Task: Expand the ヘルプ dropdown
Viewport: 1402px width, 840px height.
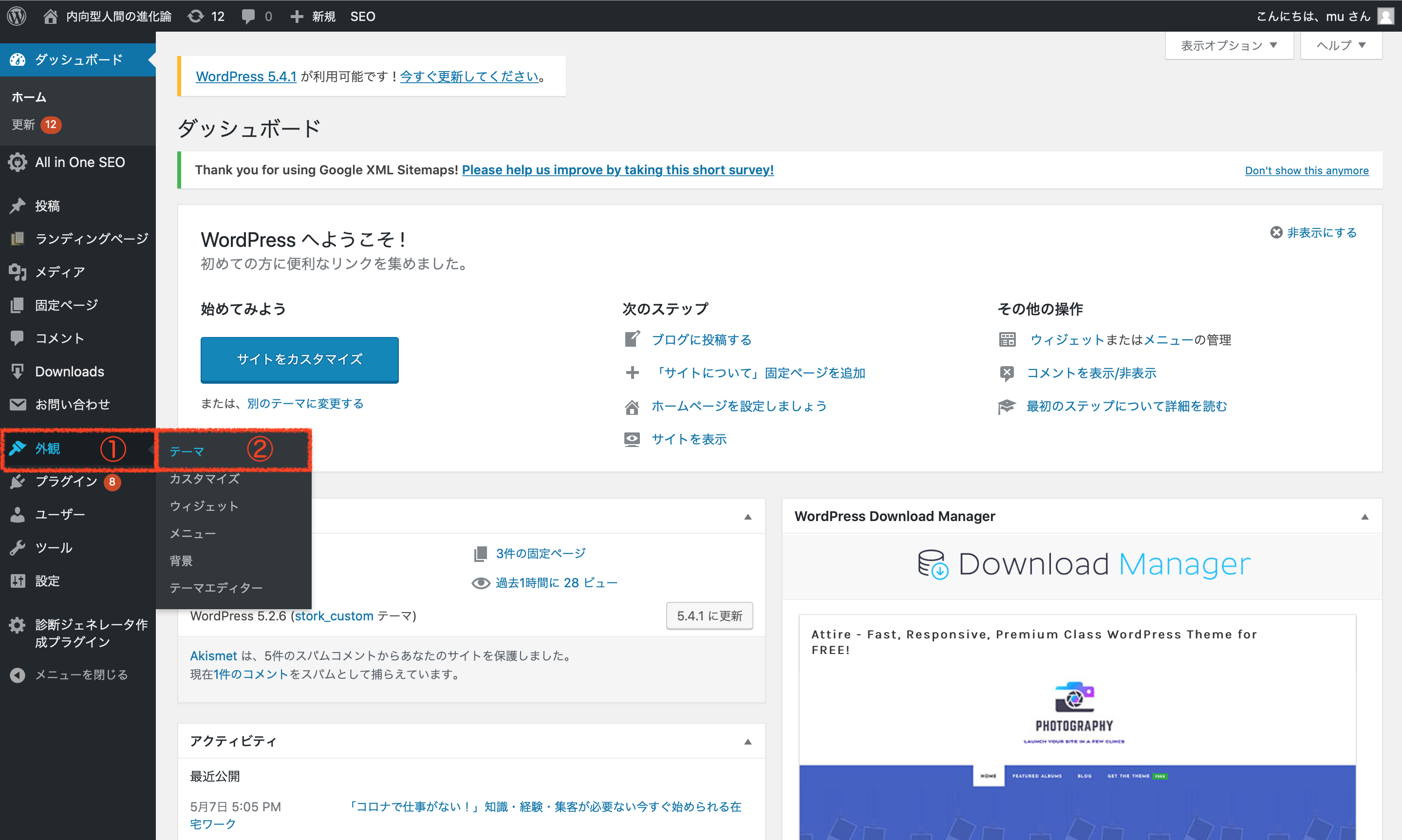Action: pos(1342,45)
